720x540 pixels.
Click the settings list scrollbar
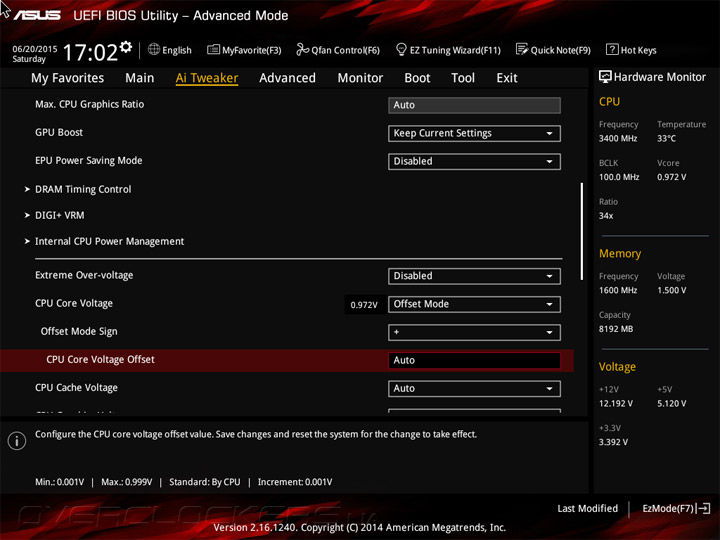pos(582,231)
